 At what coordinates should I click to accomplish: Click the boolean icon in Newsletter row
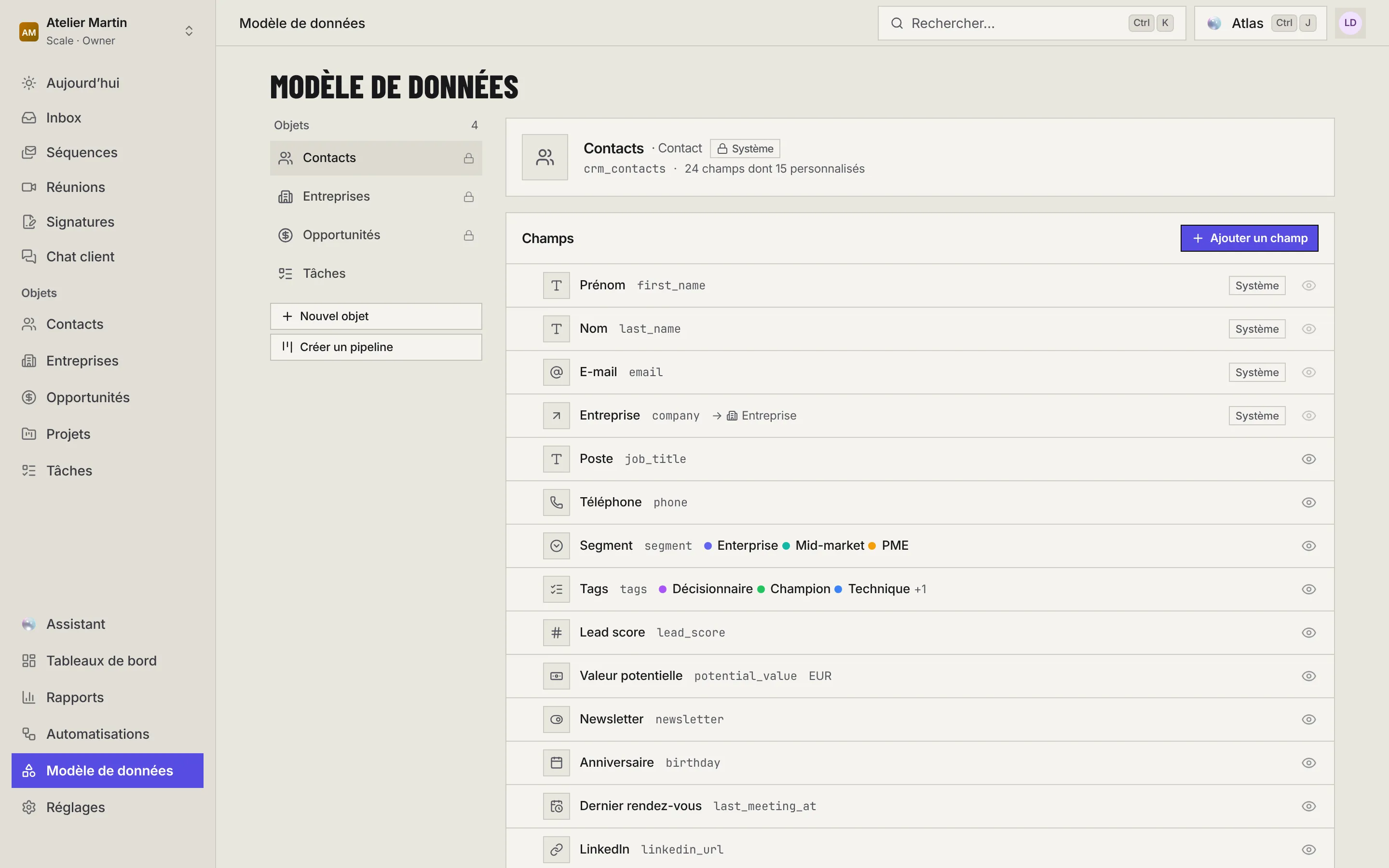[556, 719]
